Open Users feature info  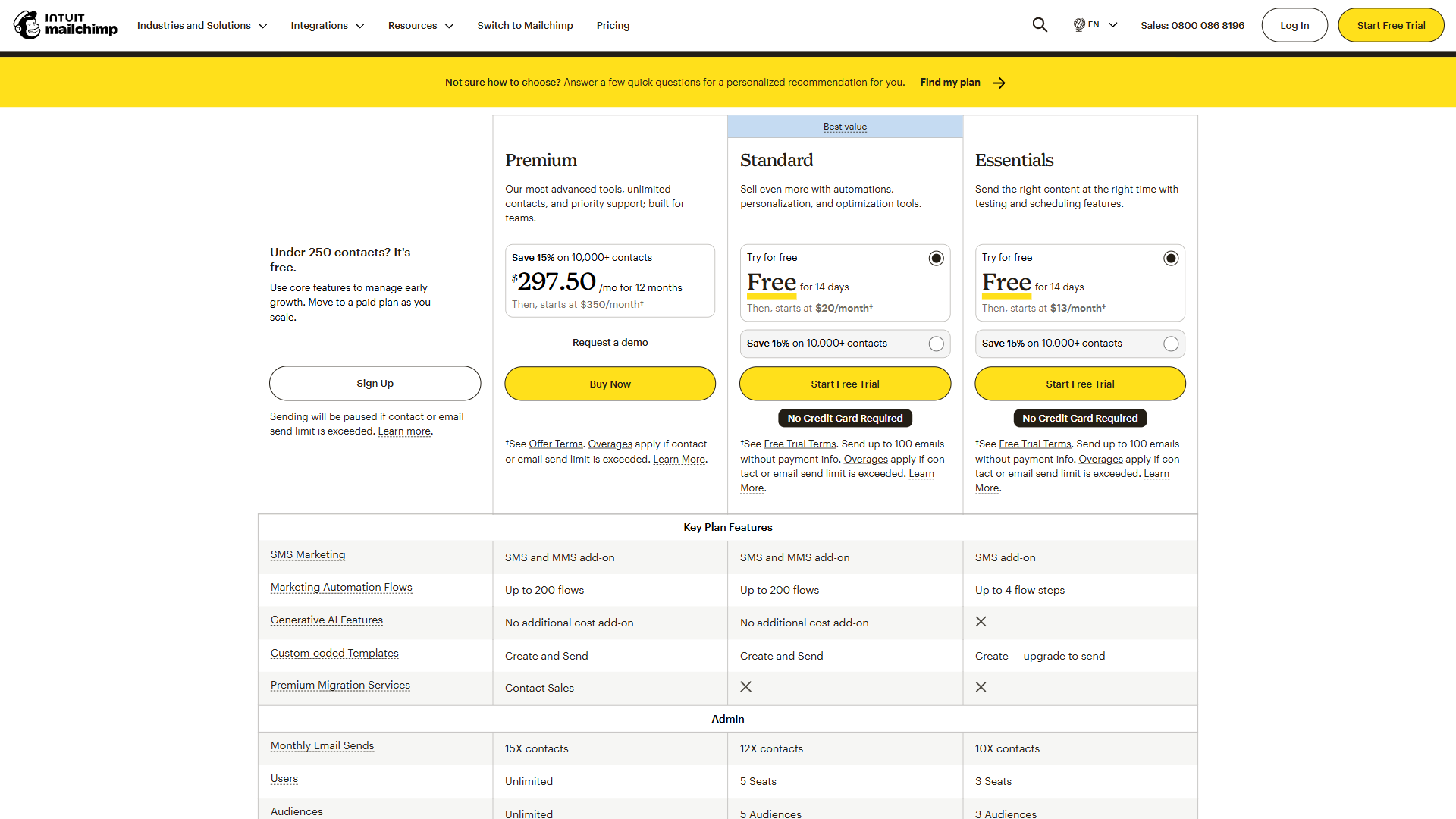[284, 779]
